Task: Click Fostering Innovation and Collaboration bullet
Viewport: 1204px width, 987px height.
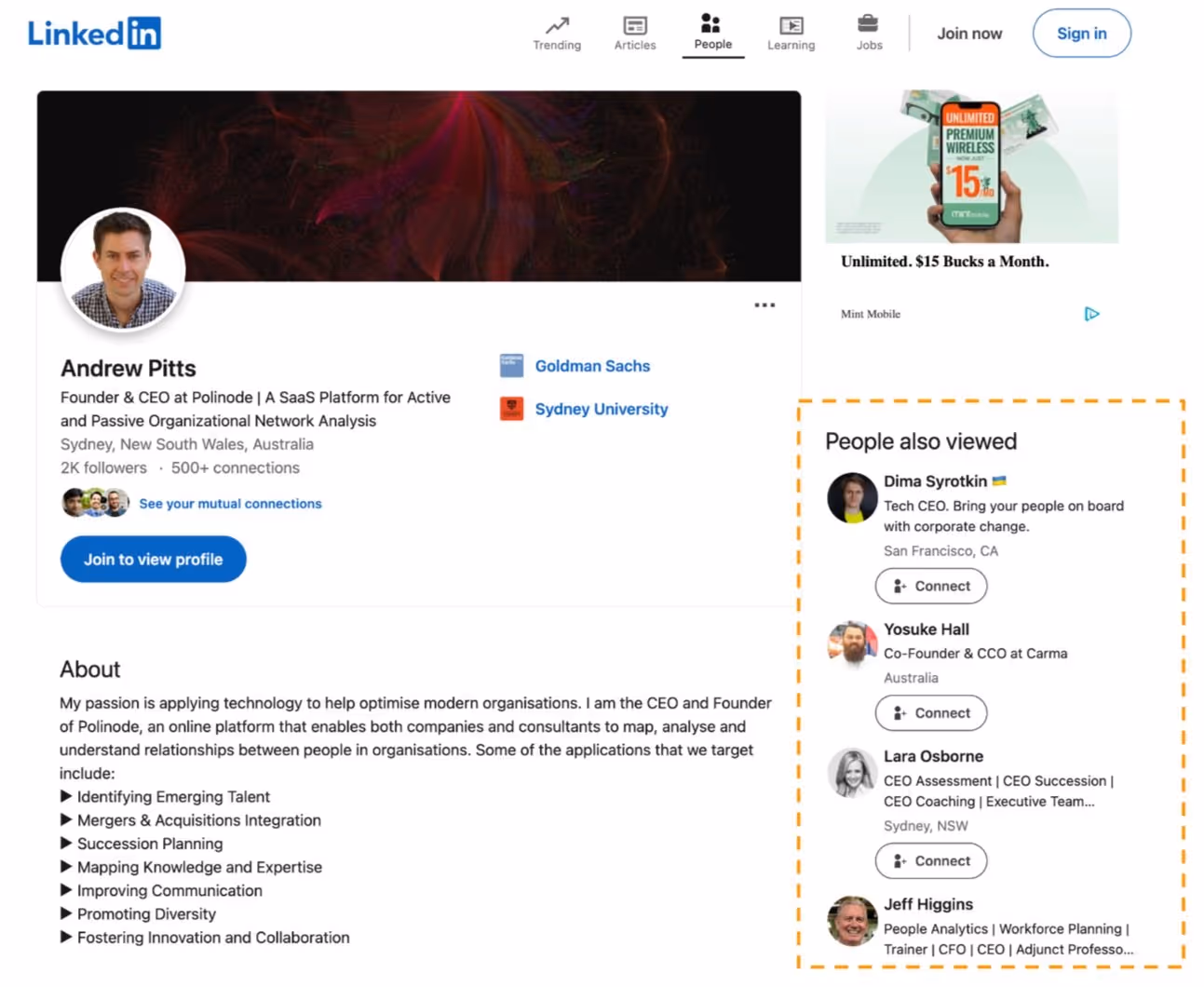Action: (205, 938)
